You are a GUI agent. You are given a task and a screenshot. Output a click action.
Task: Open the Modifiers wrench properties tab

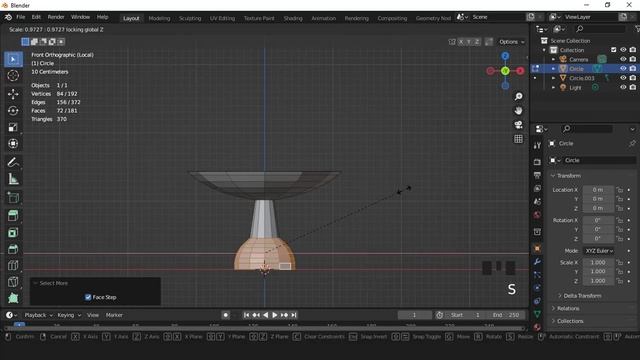[x=537, y=262]
